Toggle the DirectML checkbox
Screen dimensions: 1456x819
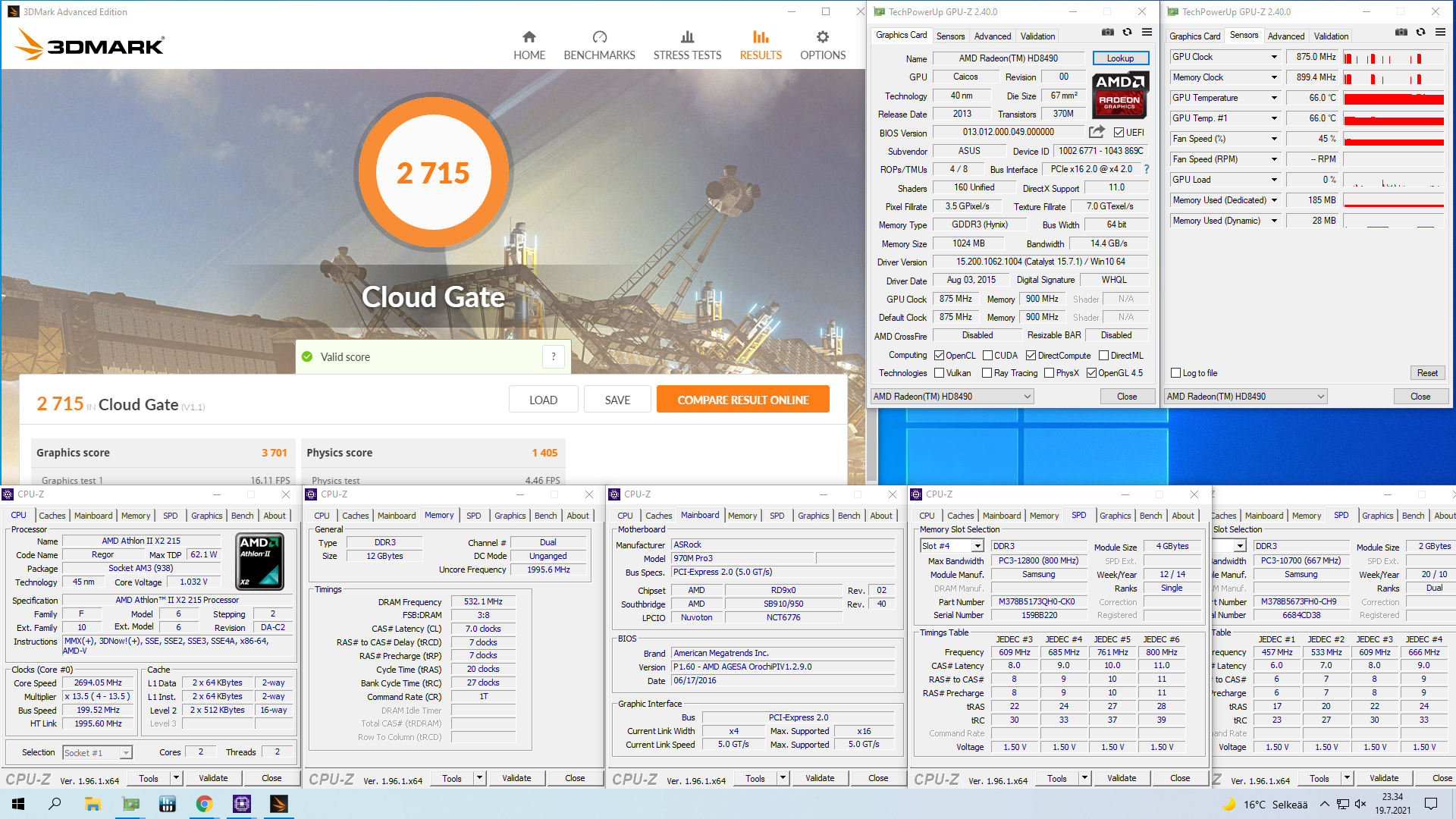[1103, 356]
